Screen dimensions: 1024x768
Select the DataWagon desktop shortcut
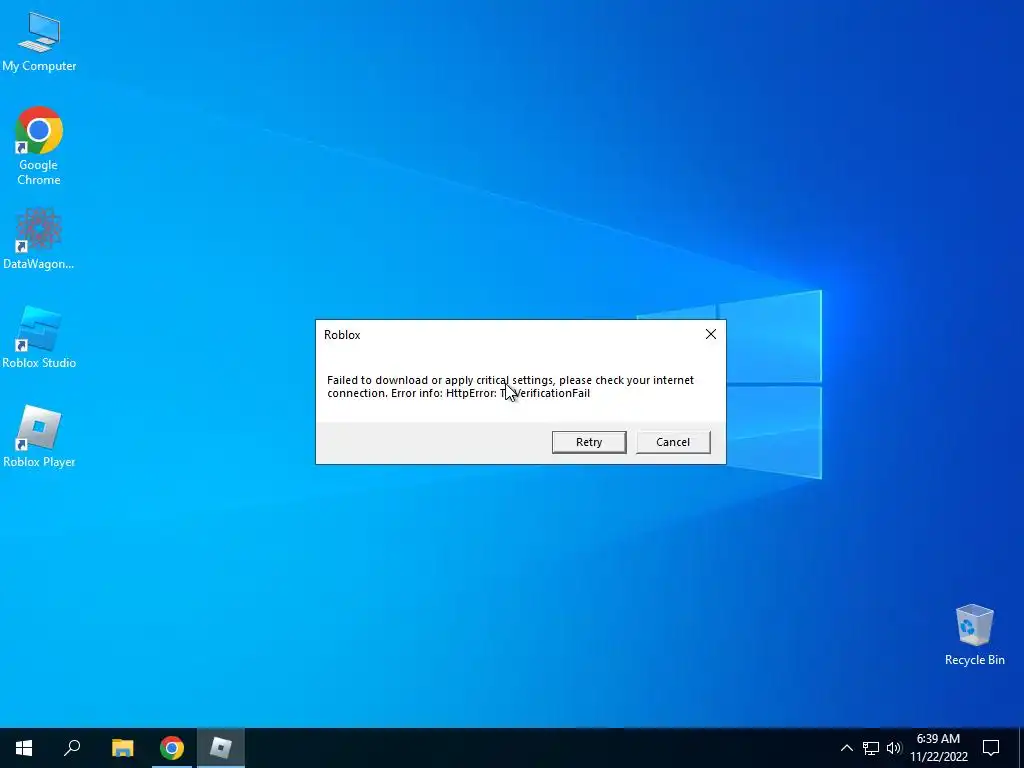pyautogui.click(x=39, y=238)
